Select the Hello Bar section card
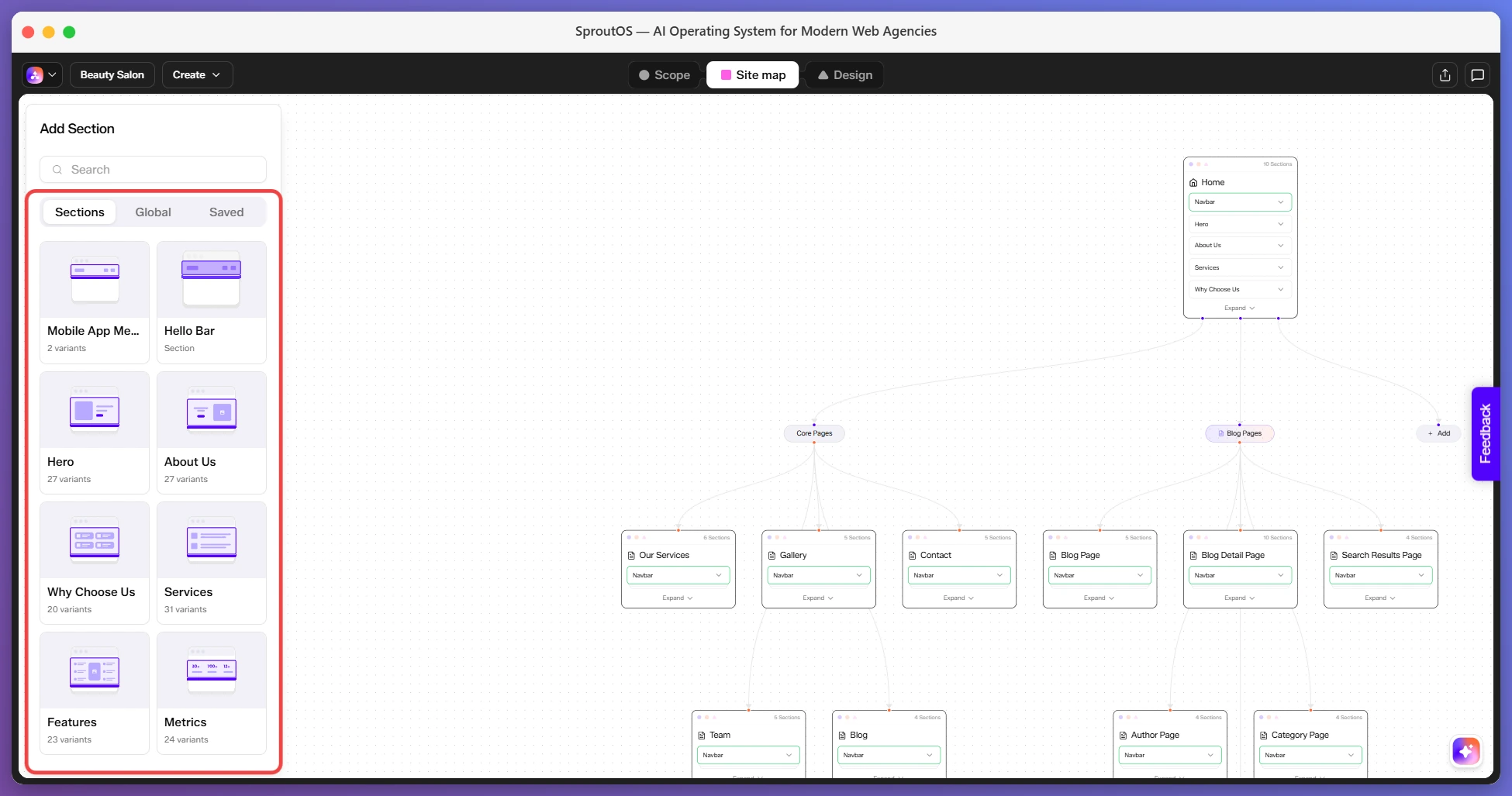Screen dimensions: 1512x796 [212, 302]
